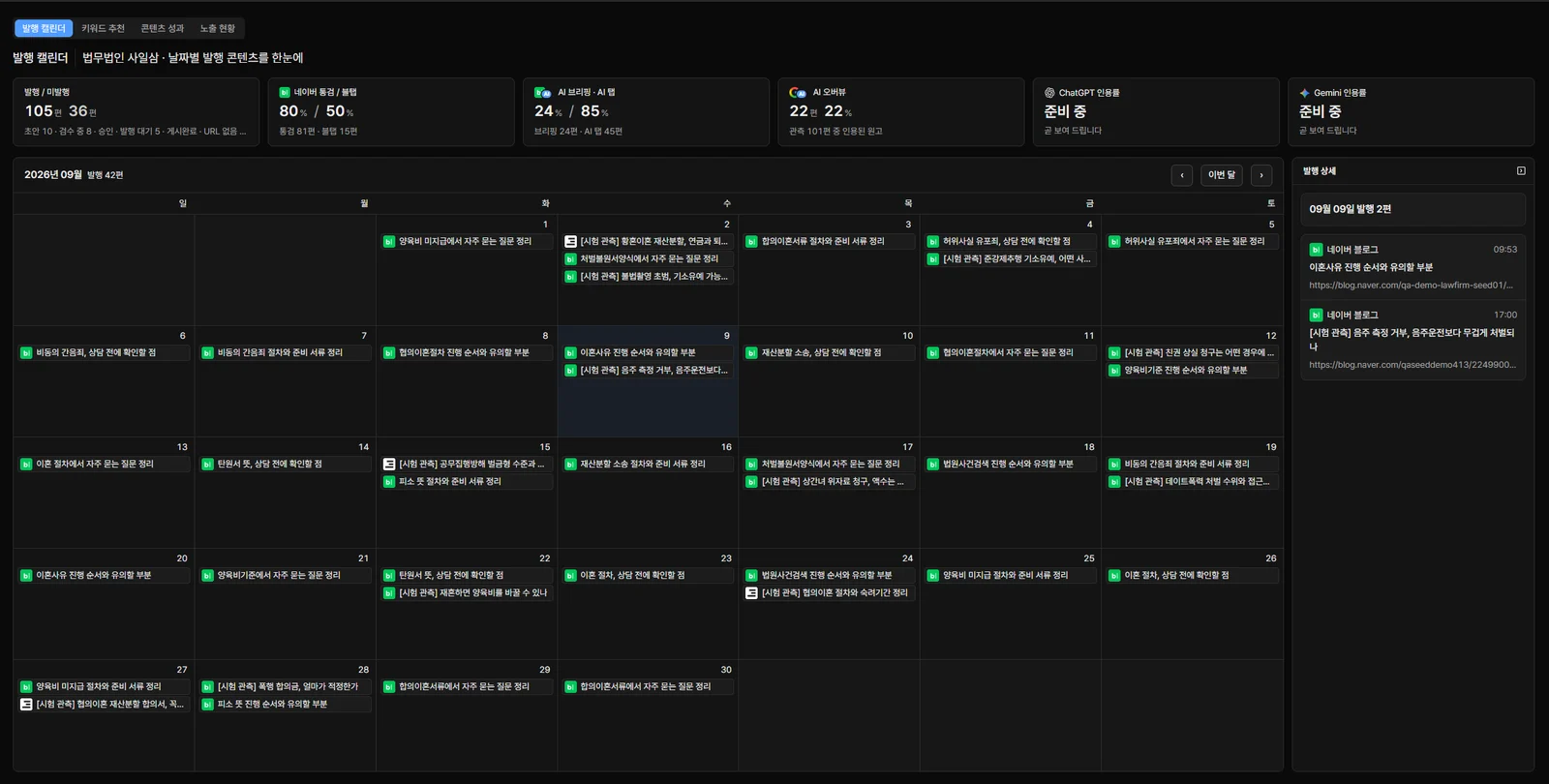Jump to current month via 이번 달
1549x784 pixels.
(x=1221, y=175)
